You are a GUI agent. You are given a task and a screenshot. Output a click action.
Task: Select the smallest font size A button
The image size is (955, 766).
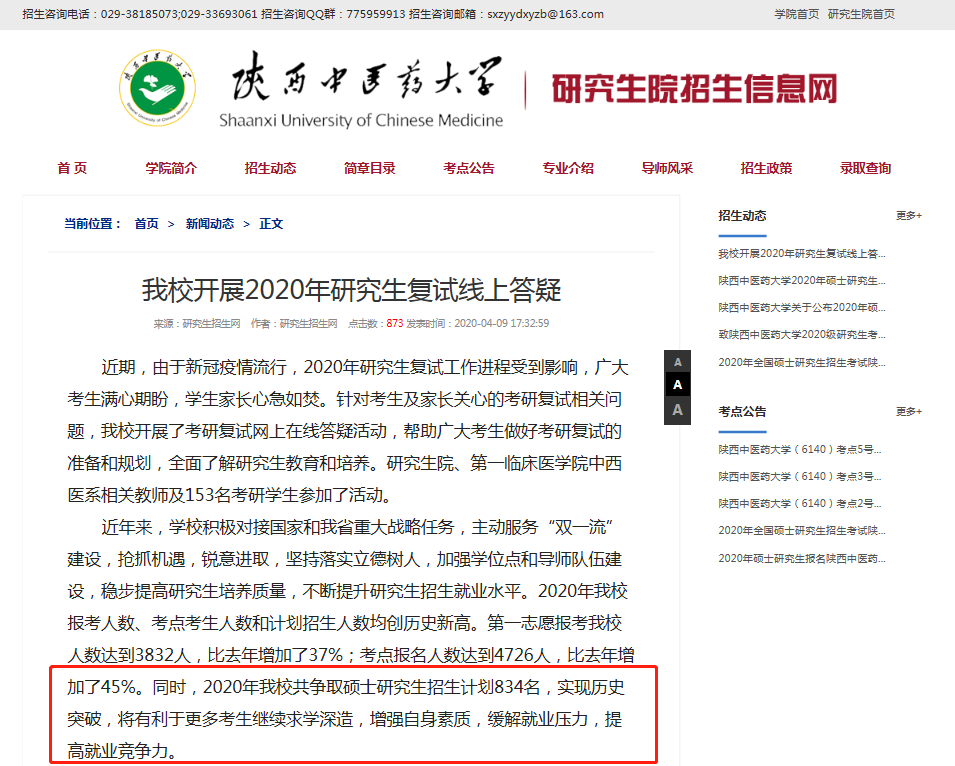tap(678, 362)
